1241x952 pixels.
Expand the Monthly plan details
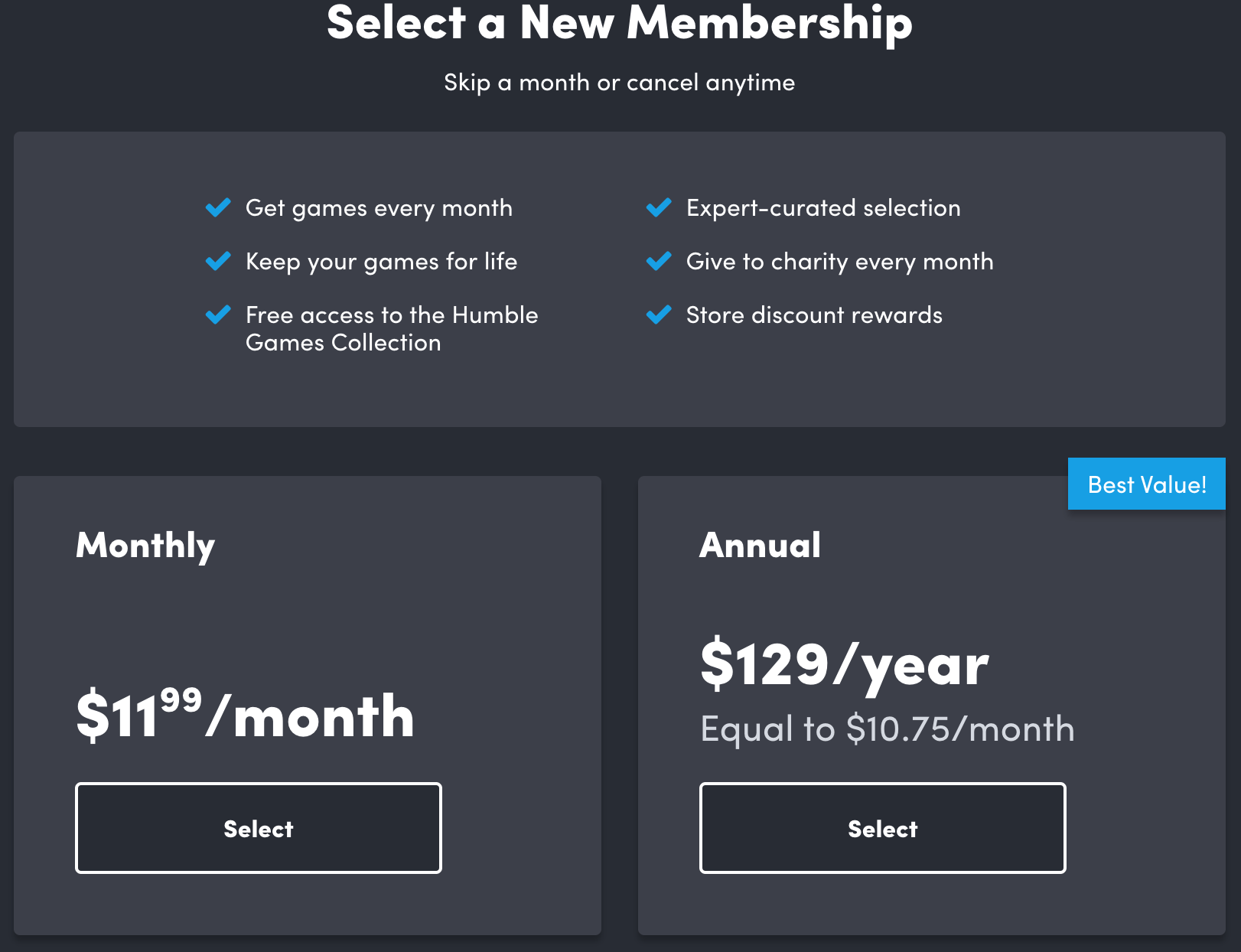click(257, 827)
